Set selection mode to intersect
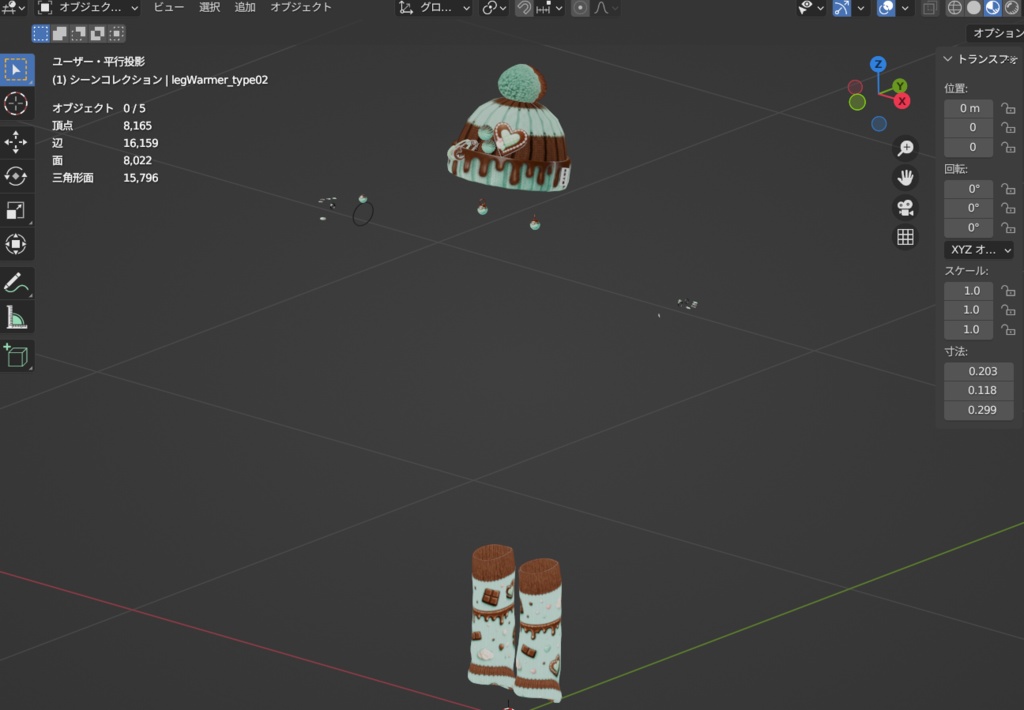The width and height of the screenshot is (1024, 710). click(x=116, y=33)
